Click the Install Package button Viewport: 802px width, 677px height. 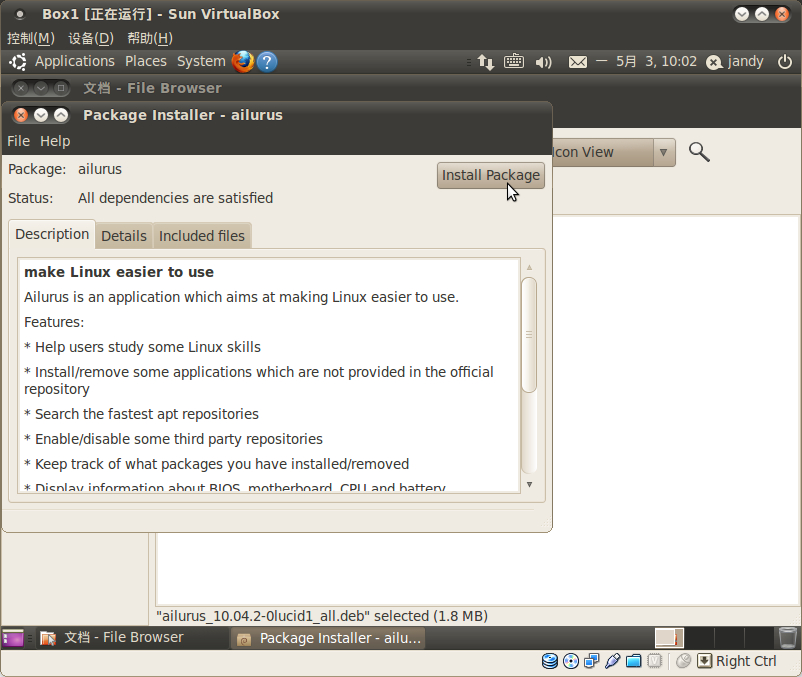[491, 175]
